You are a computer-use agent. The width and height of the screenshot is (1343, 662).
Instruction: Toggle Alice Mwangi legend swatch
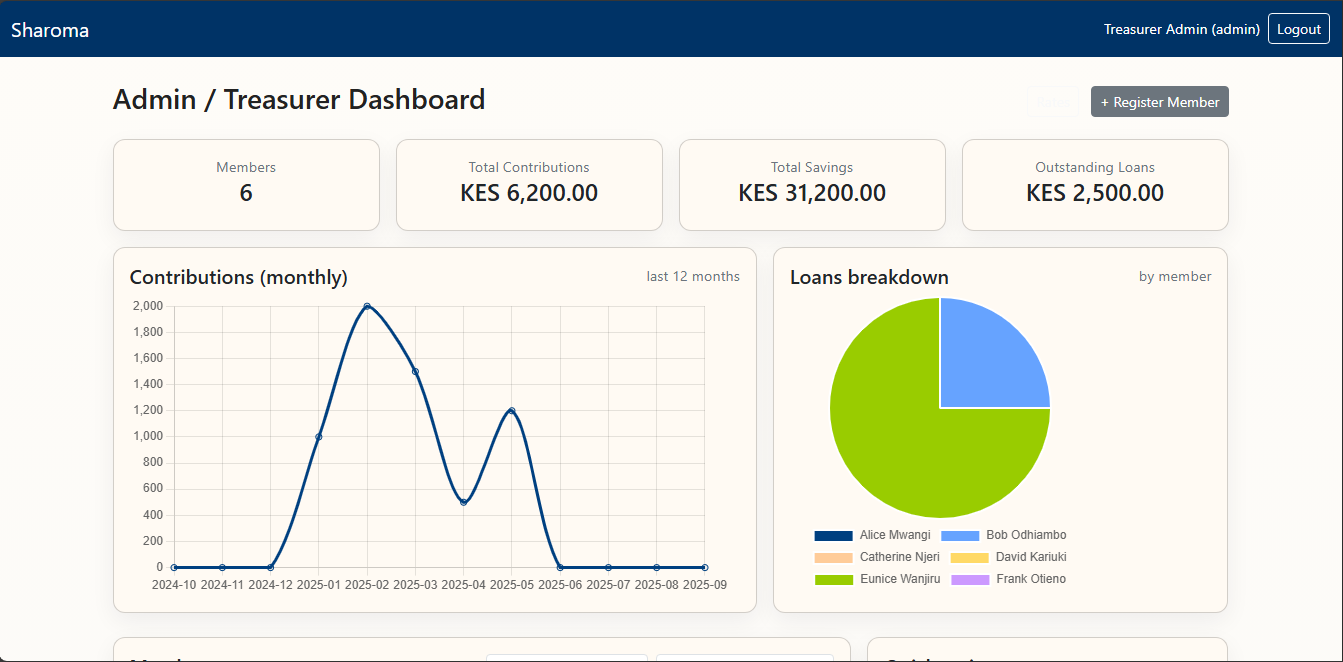(833, 536)
